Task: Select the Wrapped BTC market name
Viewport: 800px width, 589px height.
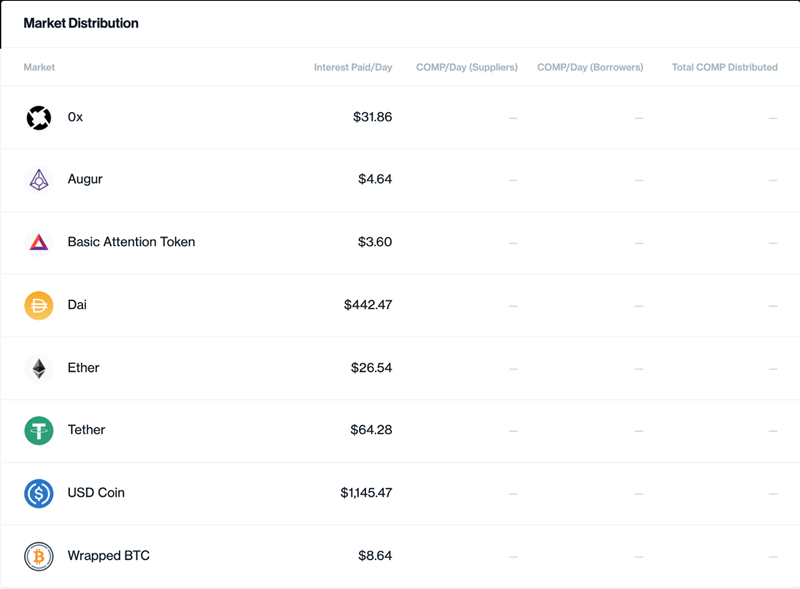Action: (x=108, y=556)
